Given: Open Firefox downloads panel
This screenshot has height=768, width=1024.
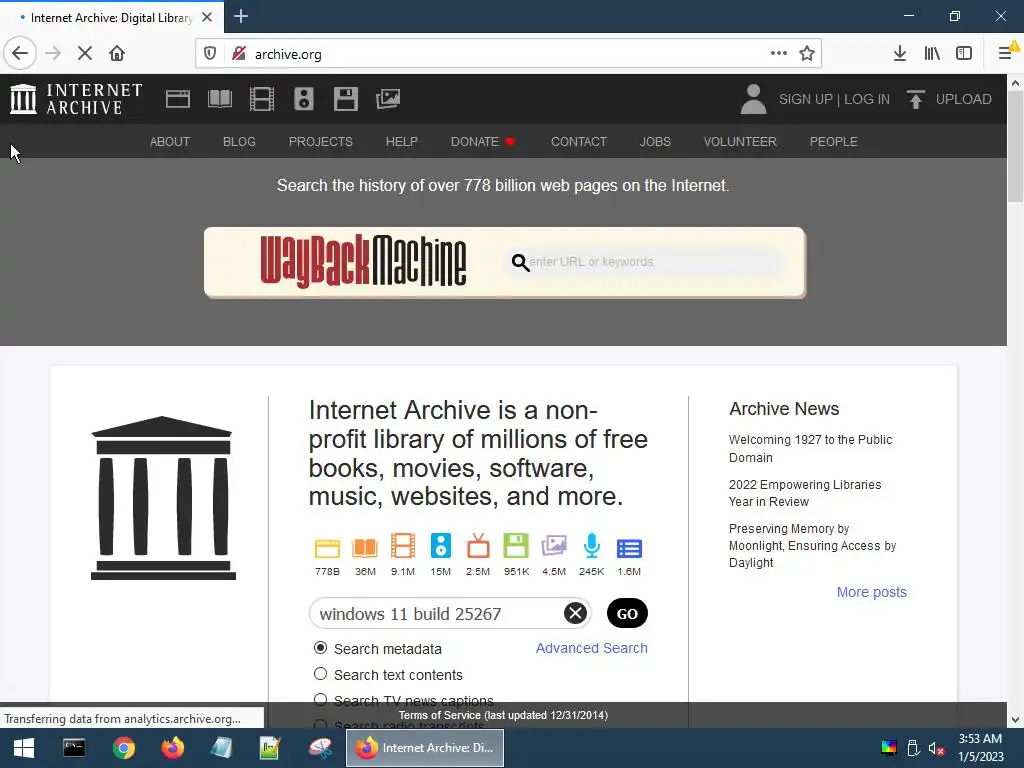Looking at the screenshot, I should point(900,54).
